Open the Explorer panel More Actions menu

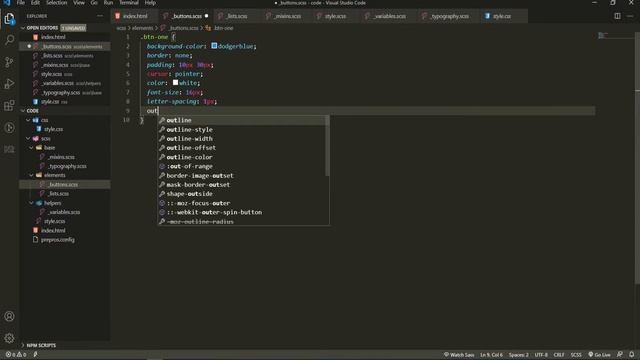100,16
